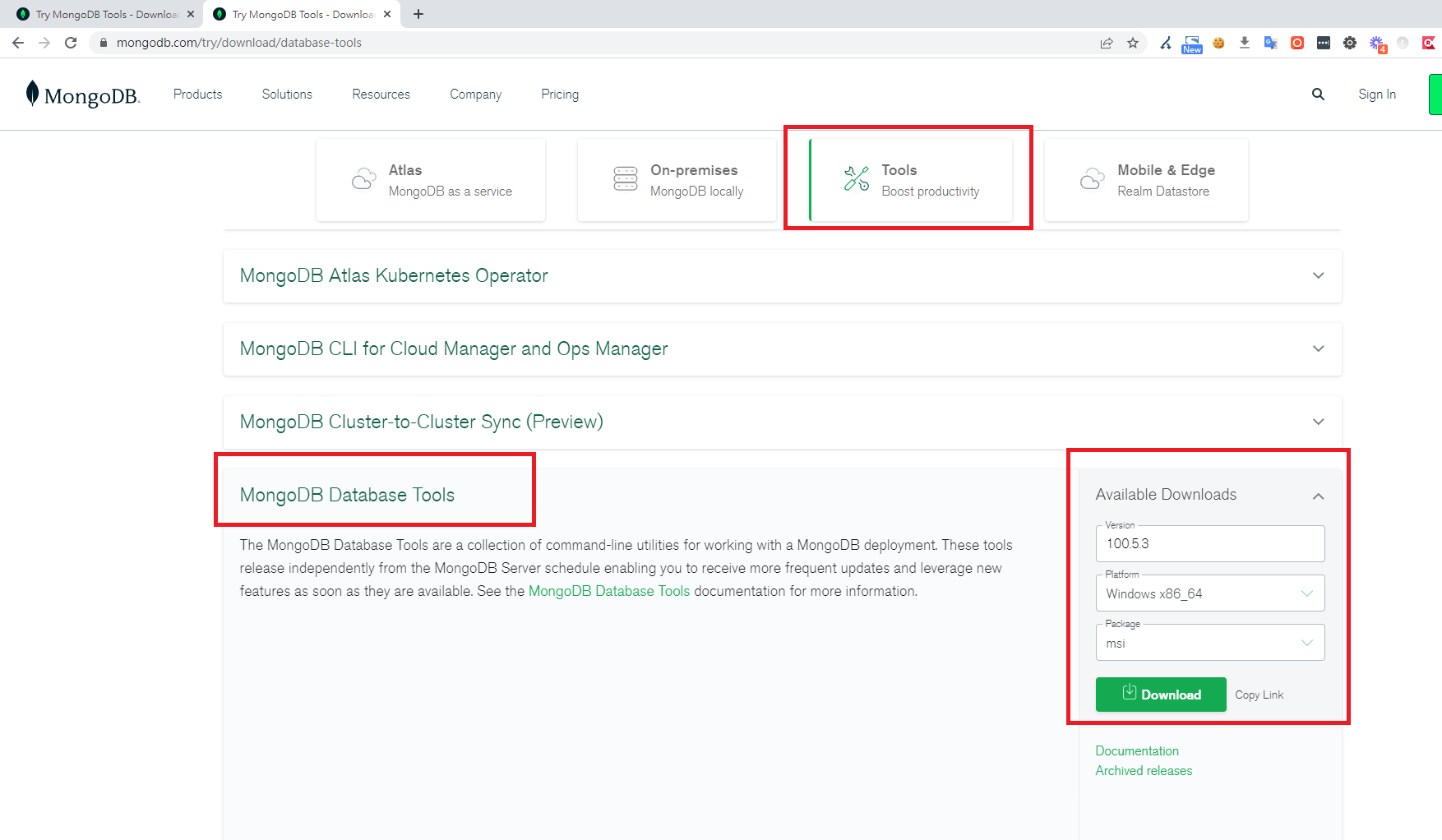
Task: Open the extensions puzzle gear icon
Action: click(x=1349, y=43)
